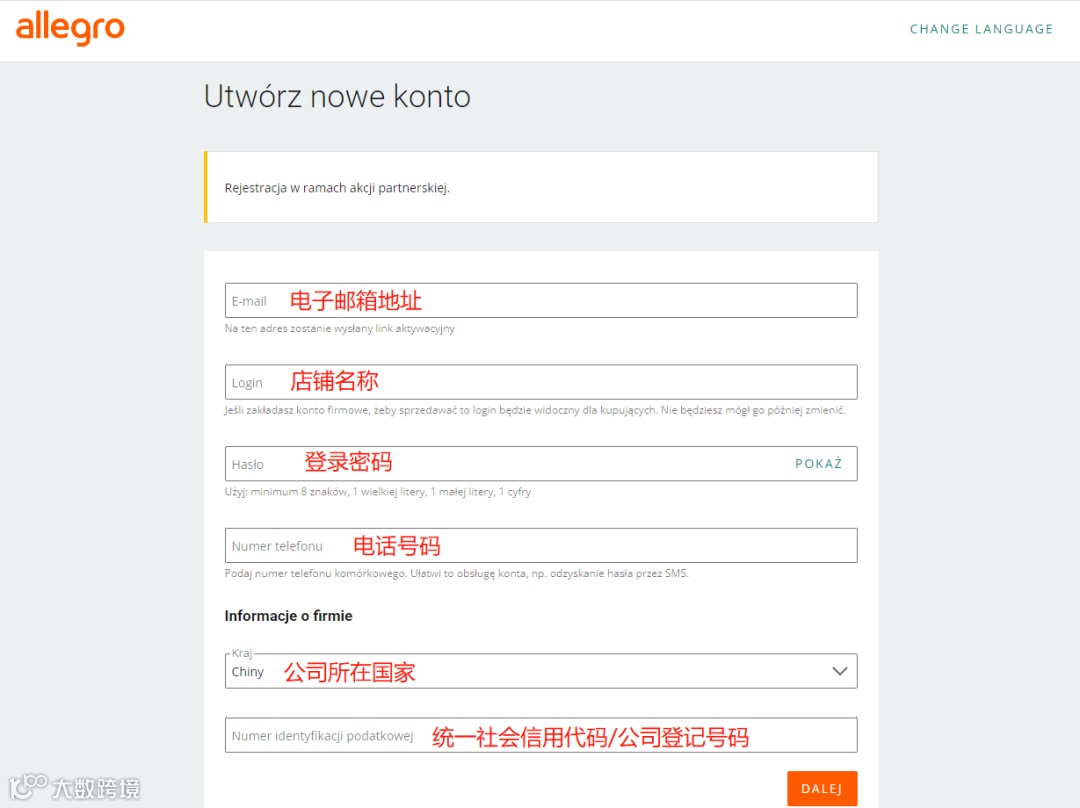Click the 'Rejestracja w ramach akcji partnerskiej.' notice text
This screenshot has width=1080, height=808.
pyautogui.click(x=337, y=188)
